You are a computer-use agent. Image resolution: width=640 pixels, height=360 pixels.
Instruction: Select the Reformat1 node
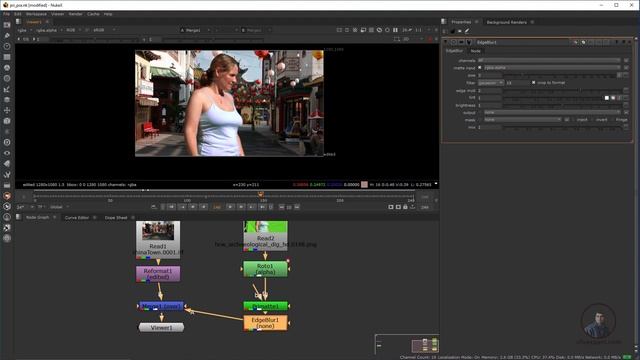[158, 274]
